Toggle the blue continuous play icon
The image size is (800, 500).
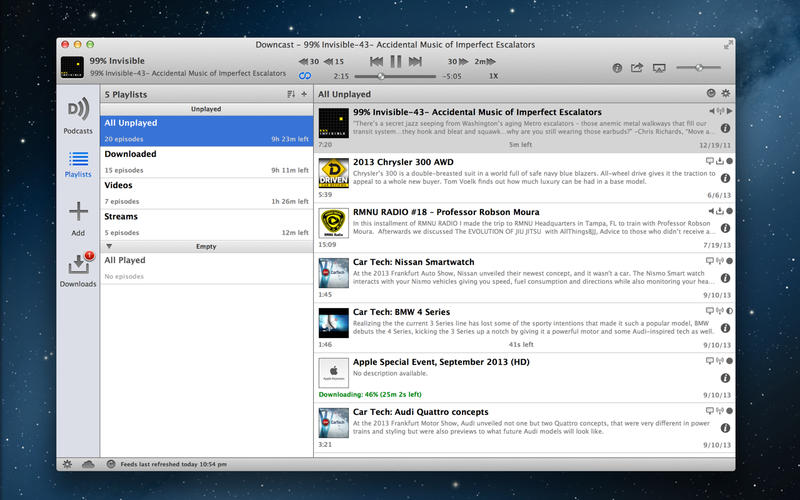305,76
